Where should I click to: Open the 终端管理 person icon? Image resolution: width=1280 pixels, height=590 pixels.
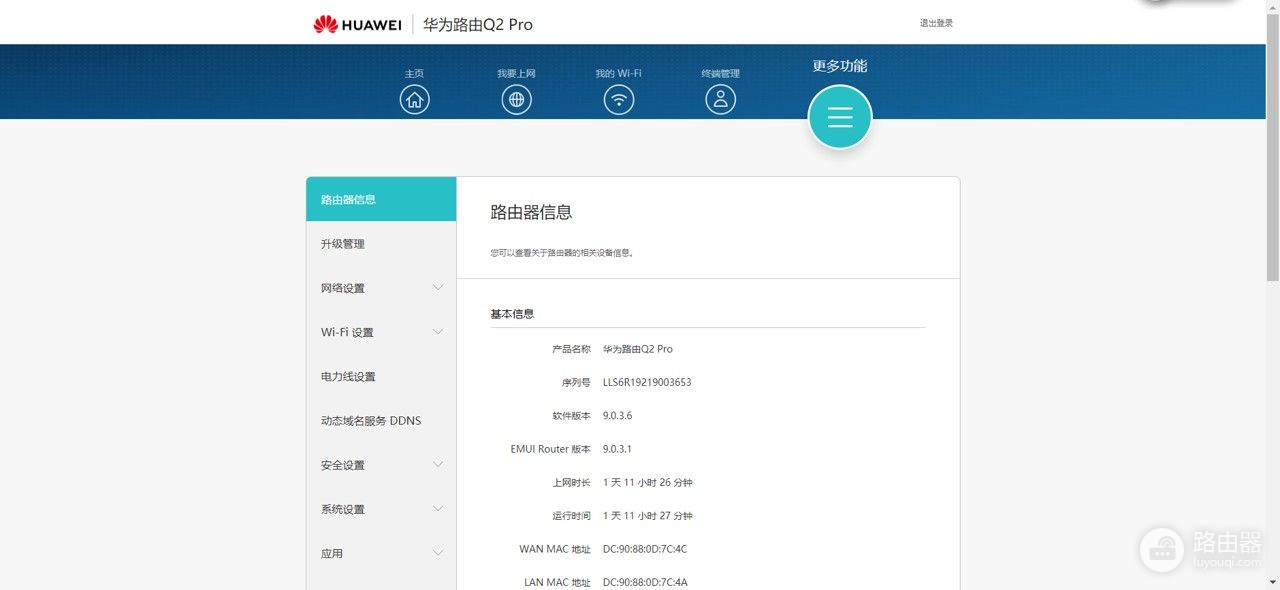(720, 99)
